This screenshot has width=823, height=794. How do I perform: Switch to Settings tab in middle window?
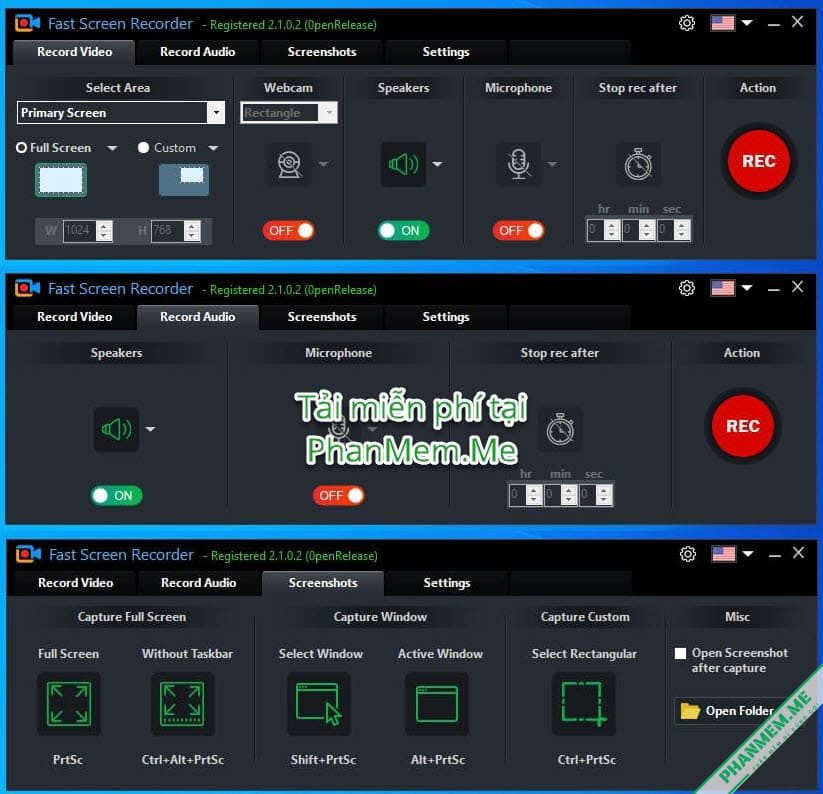pos(446,317)
